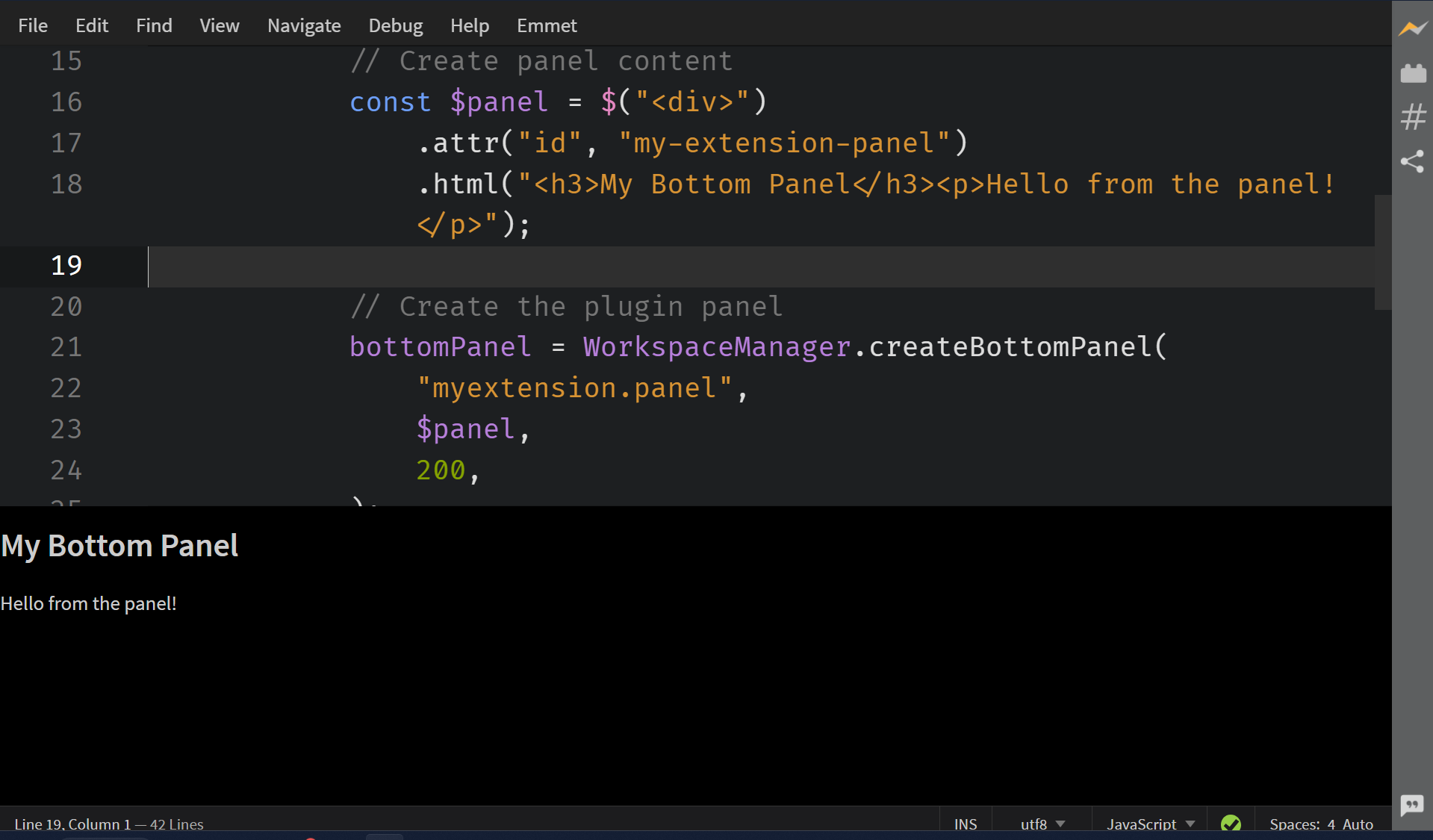This screenshot has height=840, width=1433.
Task: Click '// Create panel content' comment
Action: pos(541,60)
